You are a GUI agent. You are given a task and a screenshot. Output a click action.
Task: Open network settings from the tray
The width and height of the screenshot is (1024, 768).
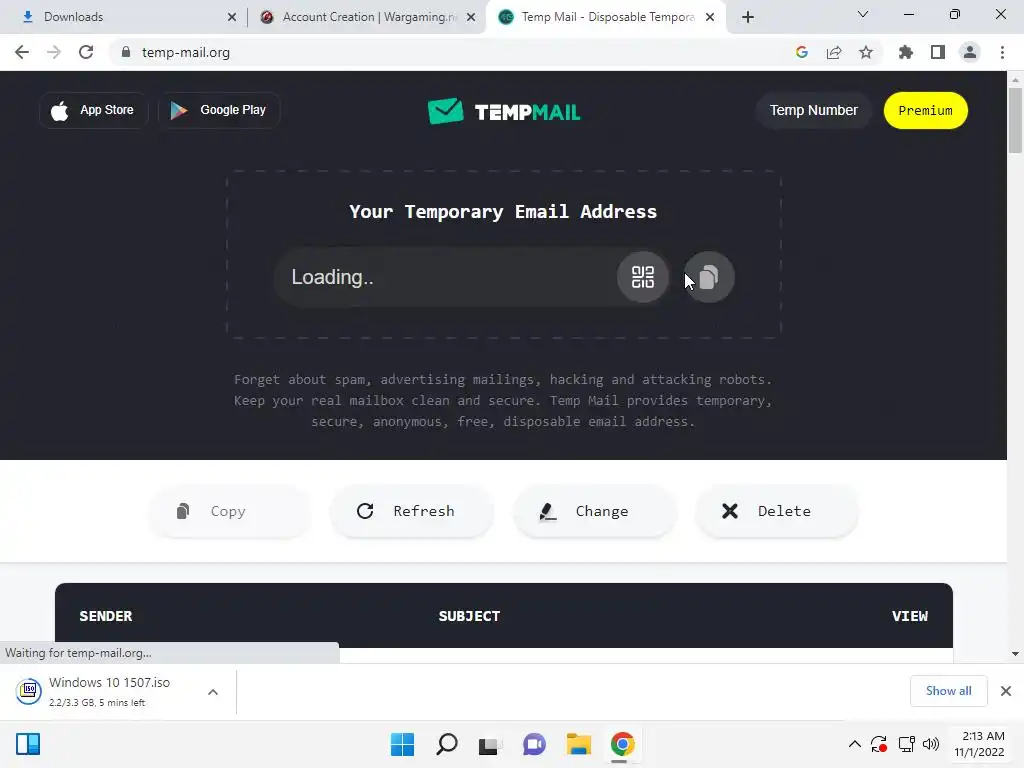coord(906,744)
